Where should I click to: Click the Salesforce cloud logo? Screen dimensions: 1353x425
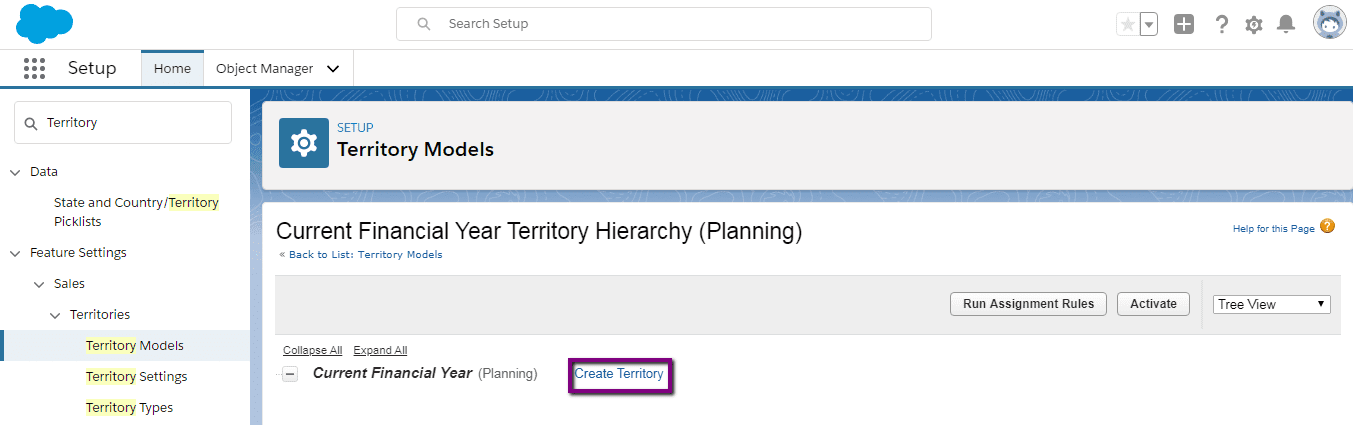pyautogui.click(x=45, y=23)
